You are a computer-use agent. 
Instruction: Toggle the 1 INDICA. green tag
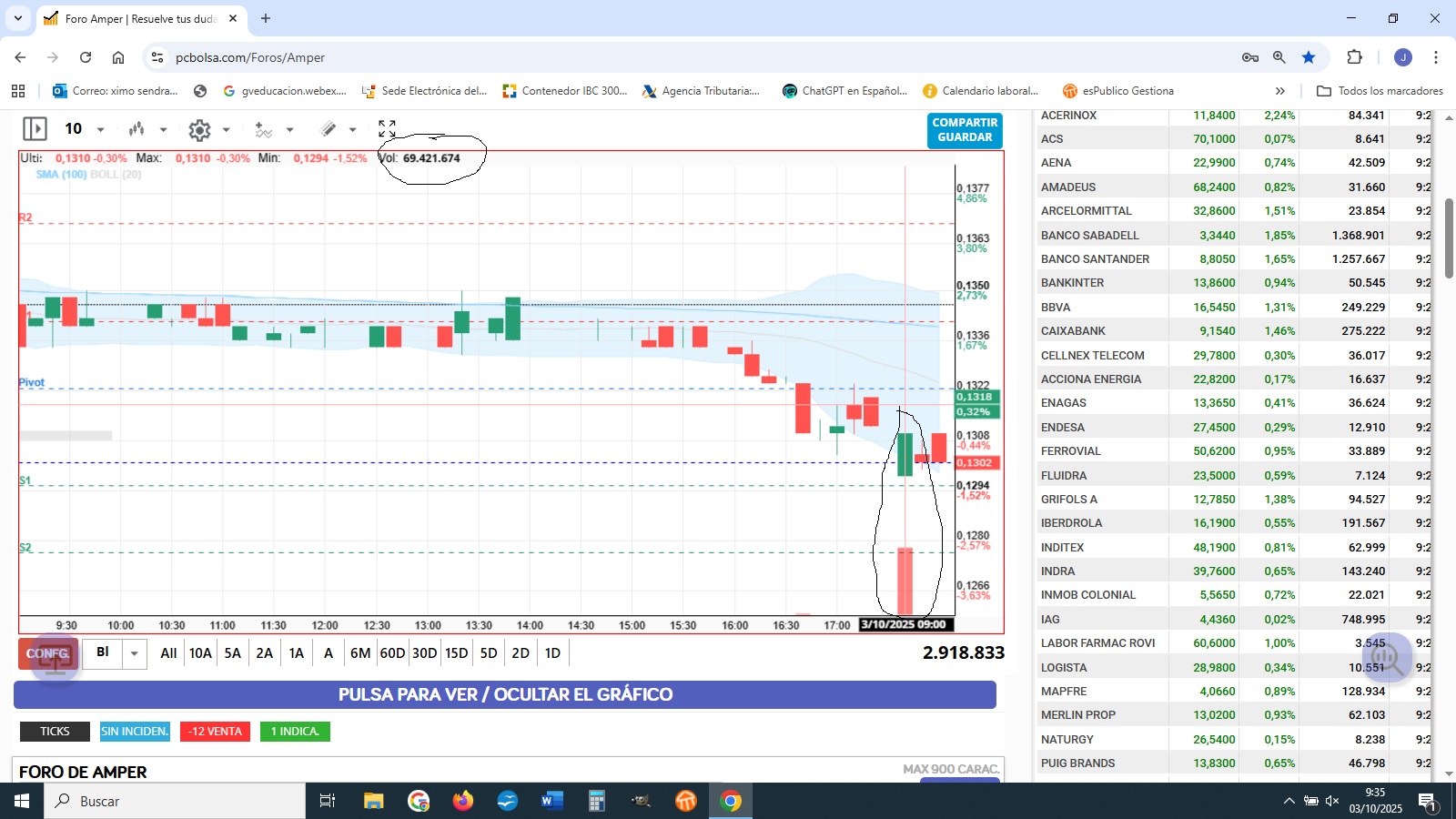[295, 732]
